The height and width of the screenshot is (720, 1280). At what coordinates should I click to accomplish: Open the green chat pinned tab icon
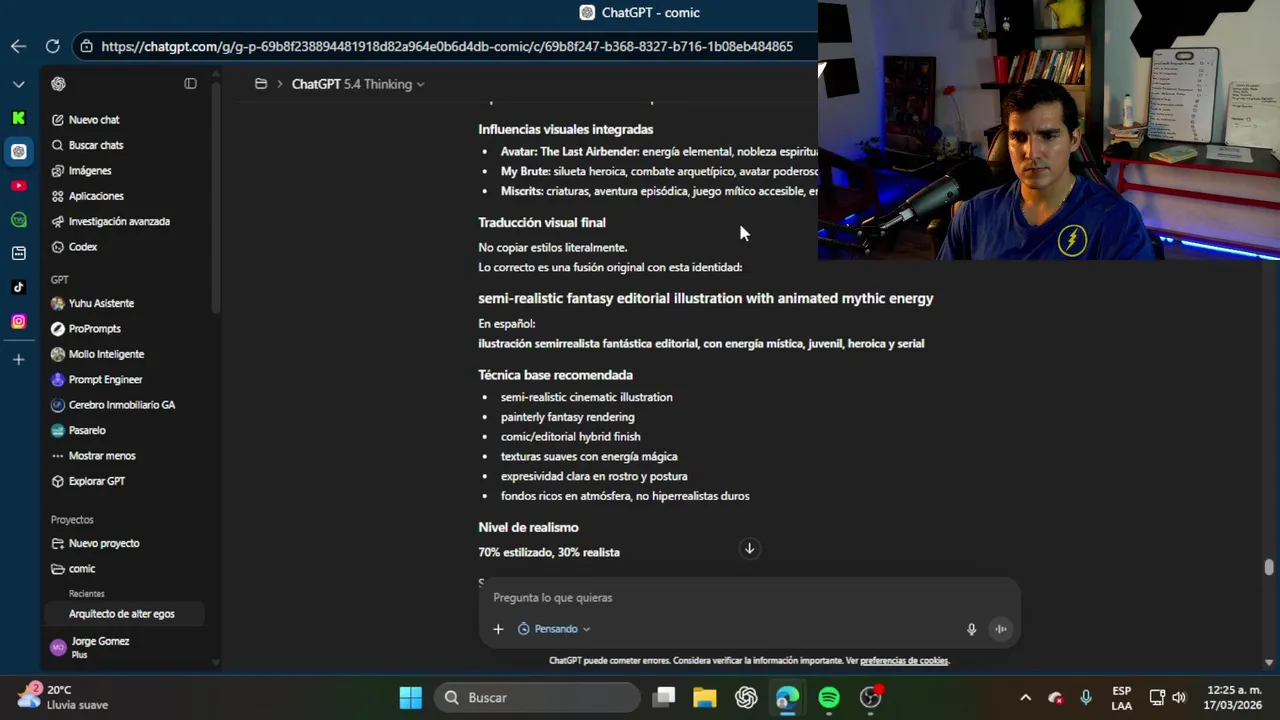(x=18, y=219)
